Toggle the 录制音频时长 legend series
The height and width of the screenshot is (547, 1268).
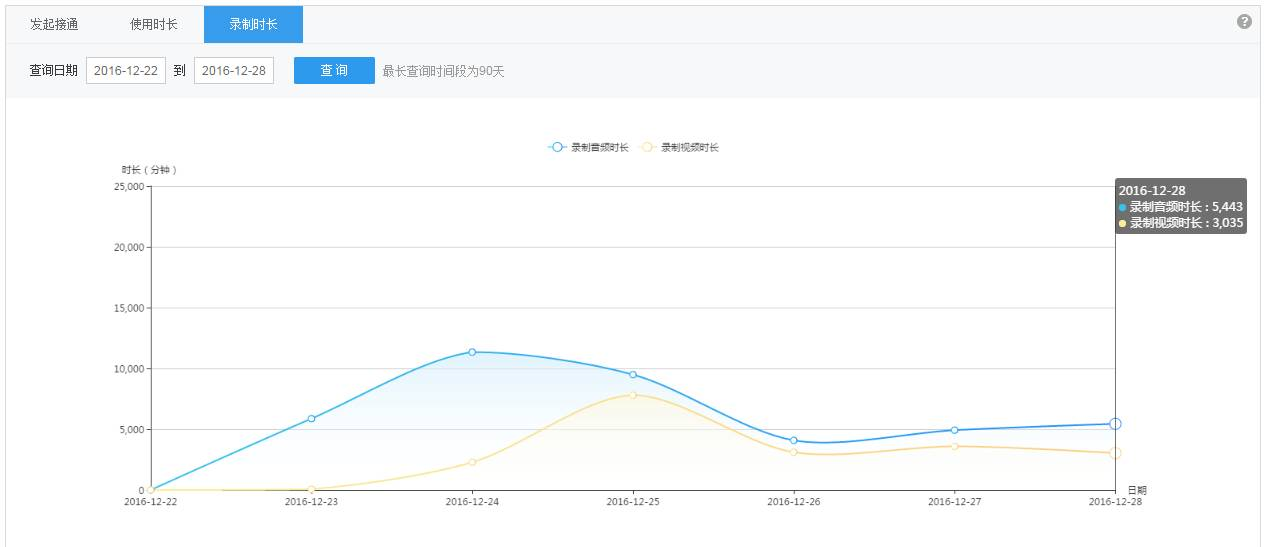tap(589, 147)
